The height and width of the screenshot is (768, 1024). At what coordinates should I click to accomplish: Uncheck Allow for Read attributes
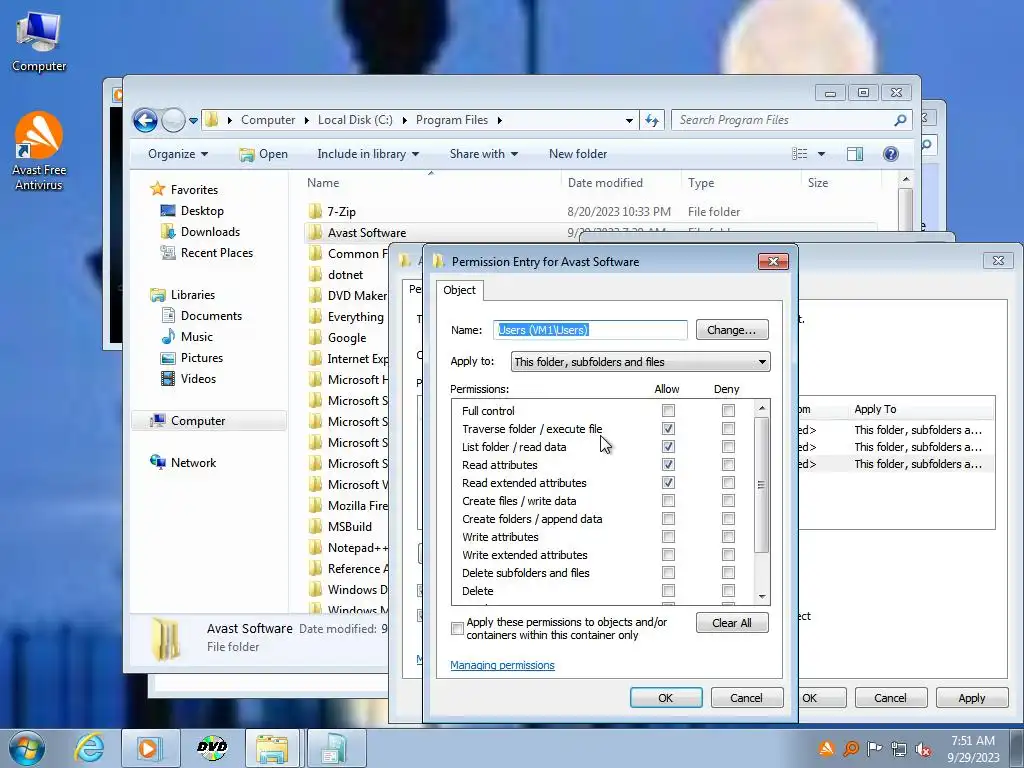(668, 465)
